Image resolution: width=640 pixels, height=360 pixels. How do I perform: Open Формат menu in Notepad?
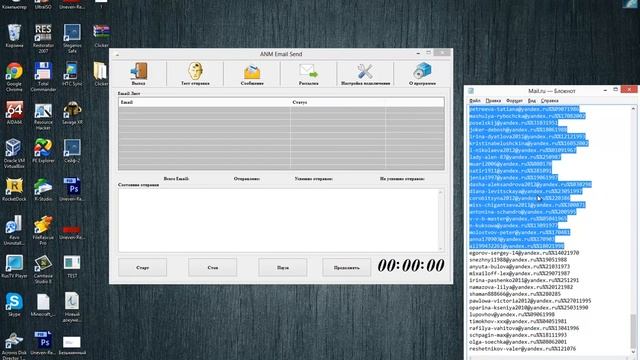[x=514, y=100]
